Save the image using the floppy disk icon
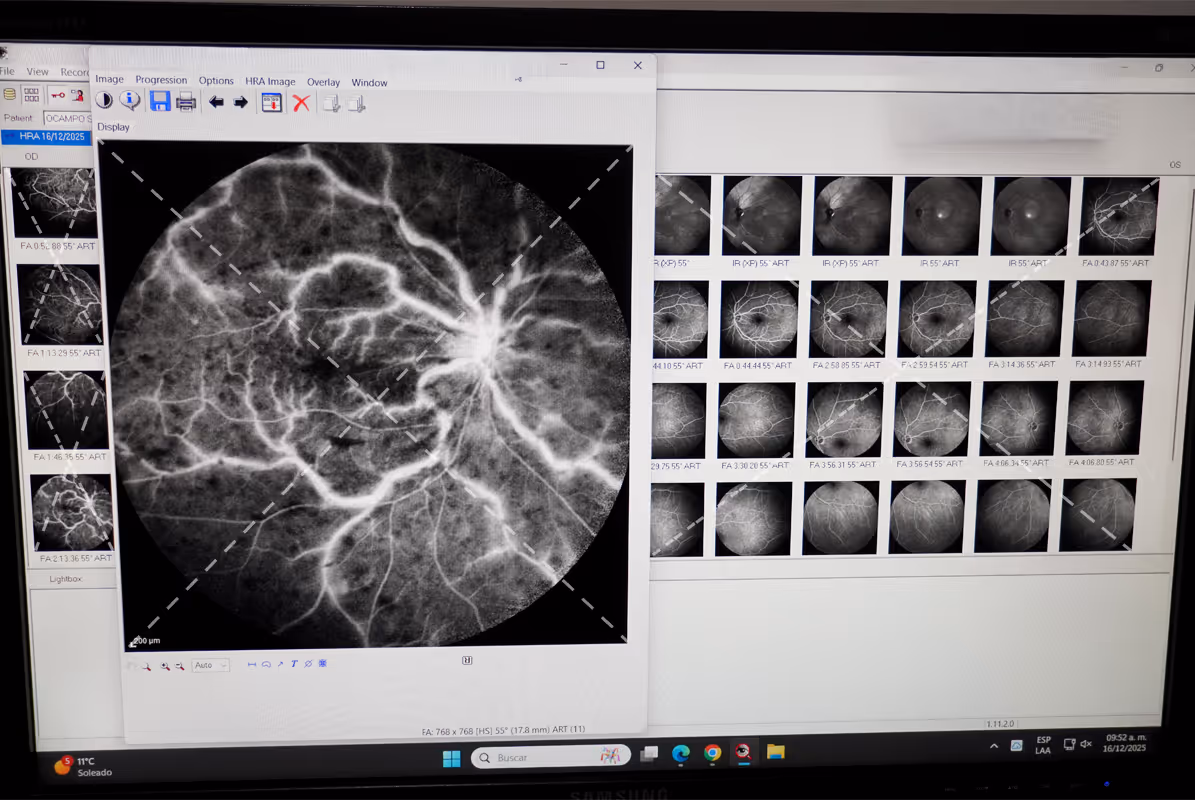Image resolution: width=1195 pixels, height=800 pixels. [x=160, y=101]
